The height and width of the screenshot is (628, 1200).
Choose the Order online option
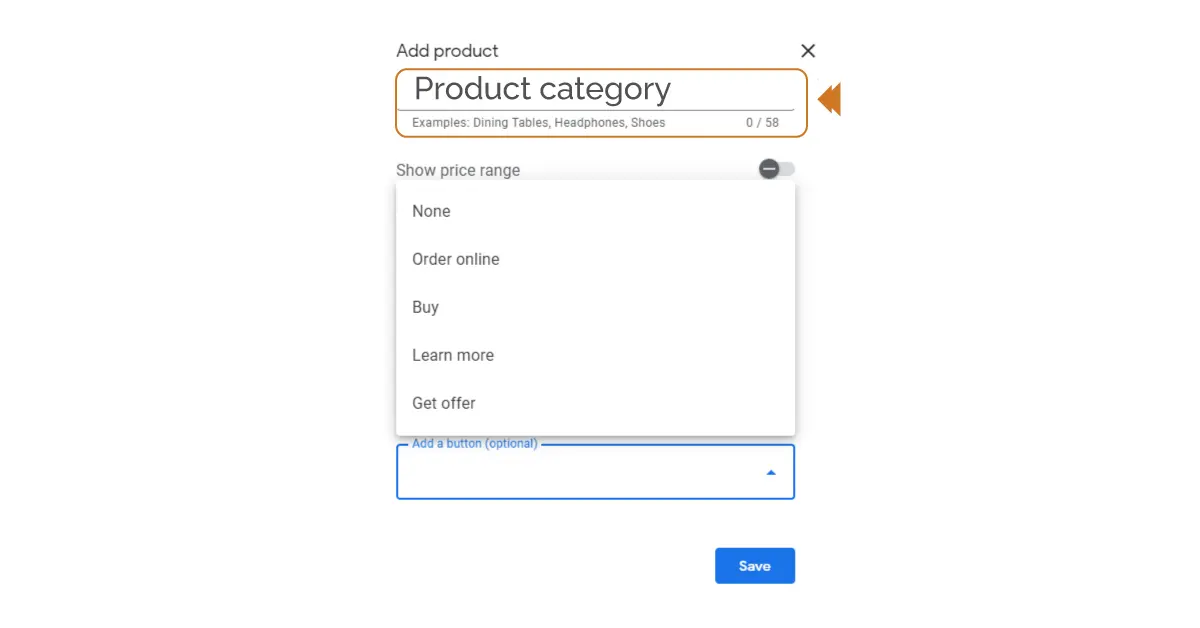click(455, 259)
